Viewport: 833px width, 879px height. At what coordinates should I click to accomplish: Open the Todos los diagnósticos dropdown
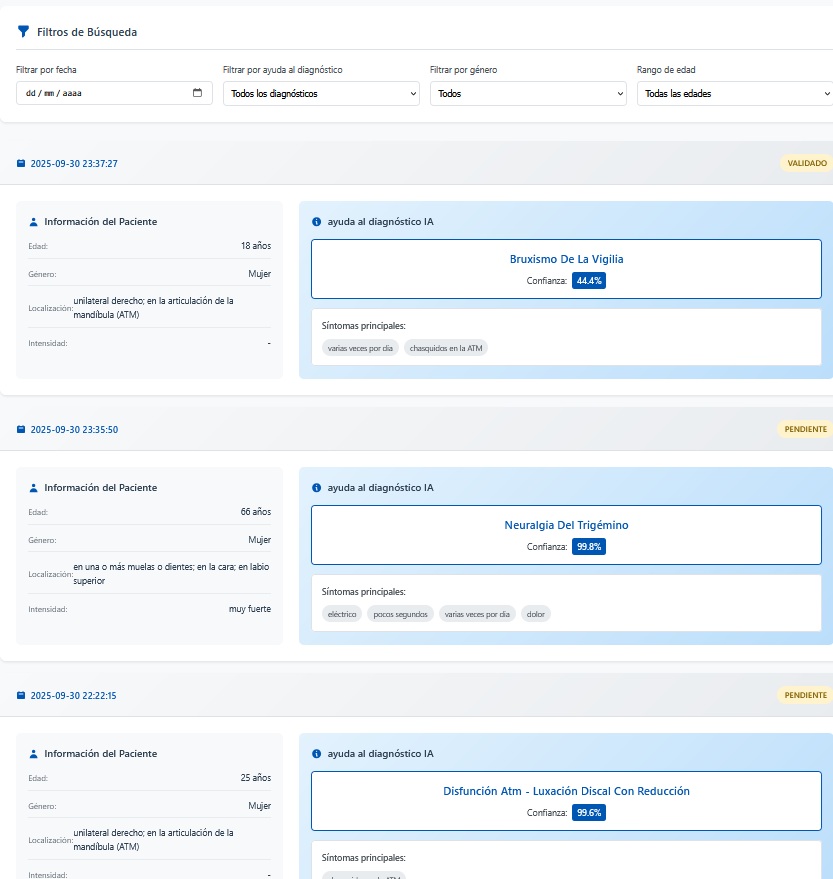pos(320,93)
